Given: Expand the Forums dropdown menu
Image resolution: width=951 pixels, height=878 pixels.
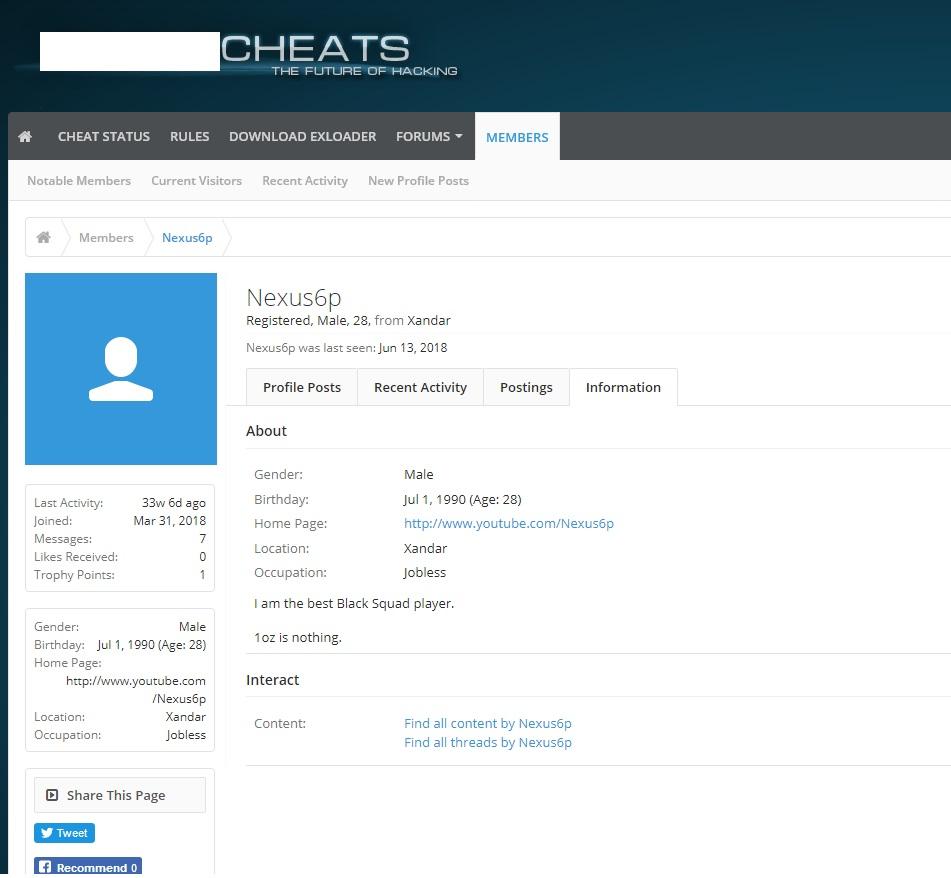Looking at the screenshot, I should point(429,137).
